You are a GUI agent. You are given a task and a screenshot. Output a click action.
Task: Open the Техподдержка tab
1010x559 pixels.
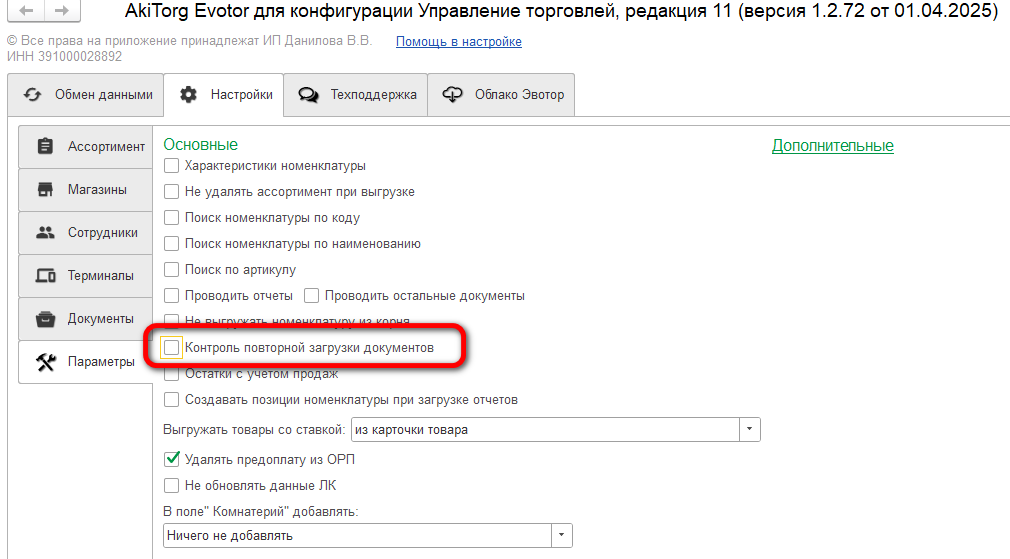[x=356, y=95]
